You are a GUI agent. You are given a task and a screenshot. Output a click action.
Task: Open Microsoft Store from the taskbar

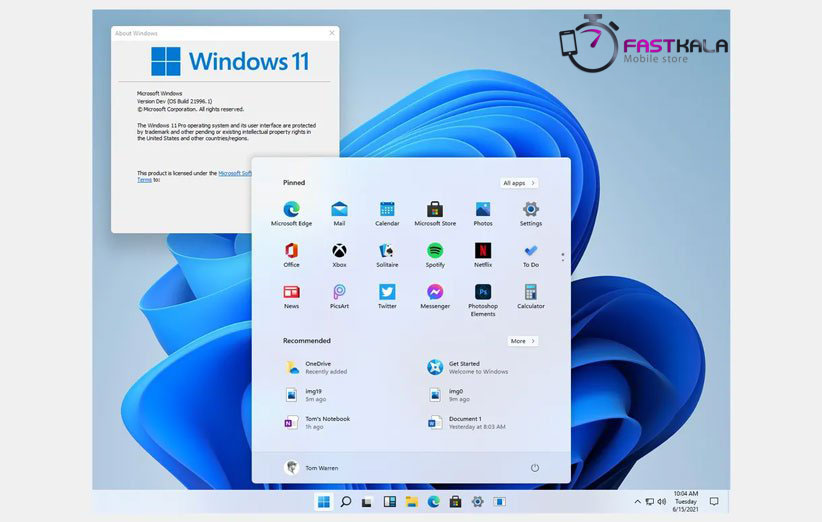pos(456,502)
